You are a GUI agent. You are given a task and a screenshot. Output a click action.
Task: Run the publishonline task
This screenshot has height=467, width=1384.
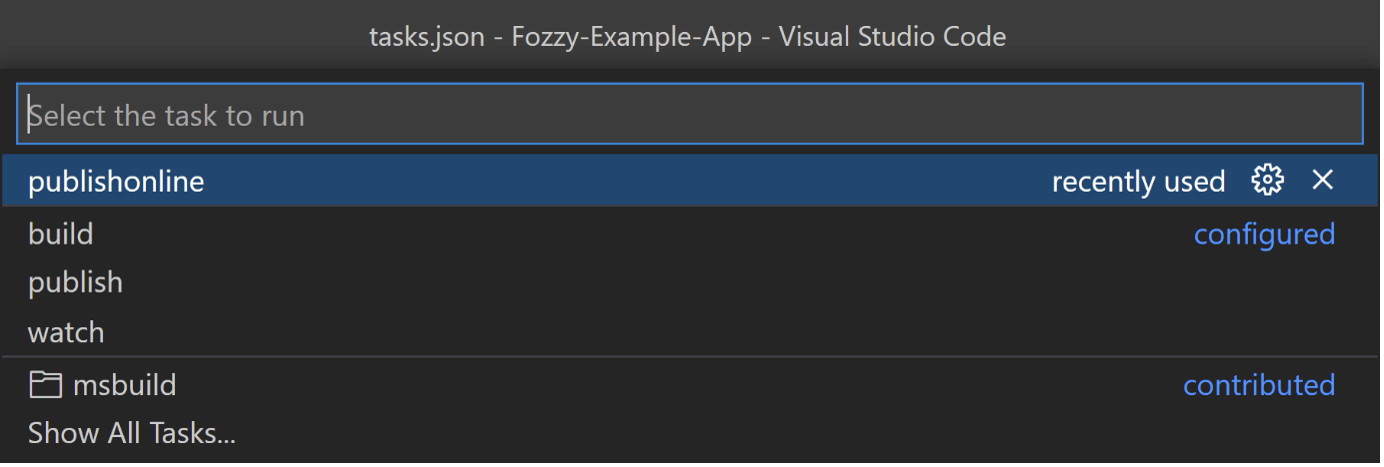point(690,181)
